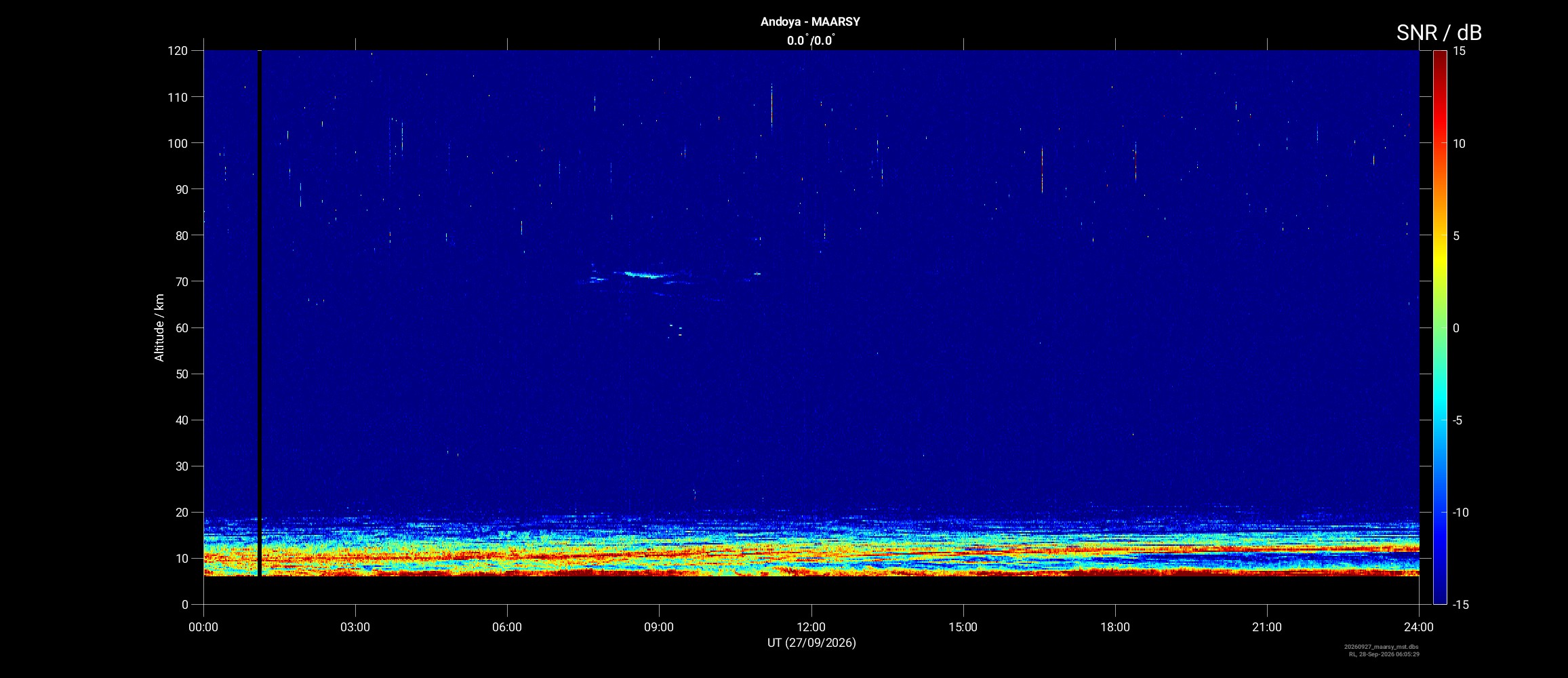Image resolution: width=1568 pixels, height=678 pixels.
Task: Click the 24:00 time axis label
Action: pos(1419,627)
